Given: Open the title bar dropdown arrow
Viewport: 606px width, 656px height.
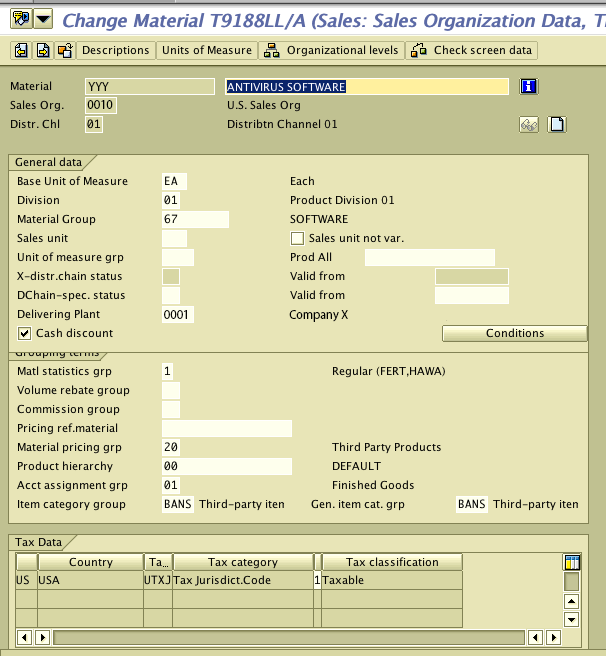Looking at the screenshot, I should click(x=44, y=19).
